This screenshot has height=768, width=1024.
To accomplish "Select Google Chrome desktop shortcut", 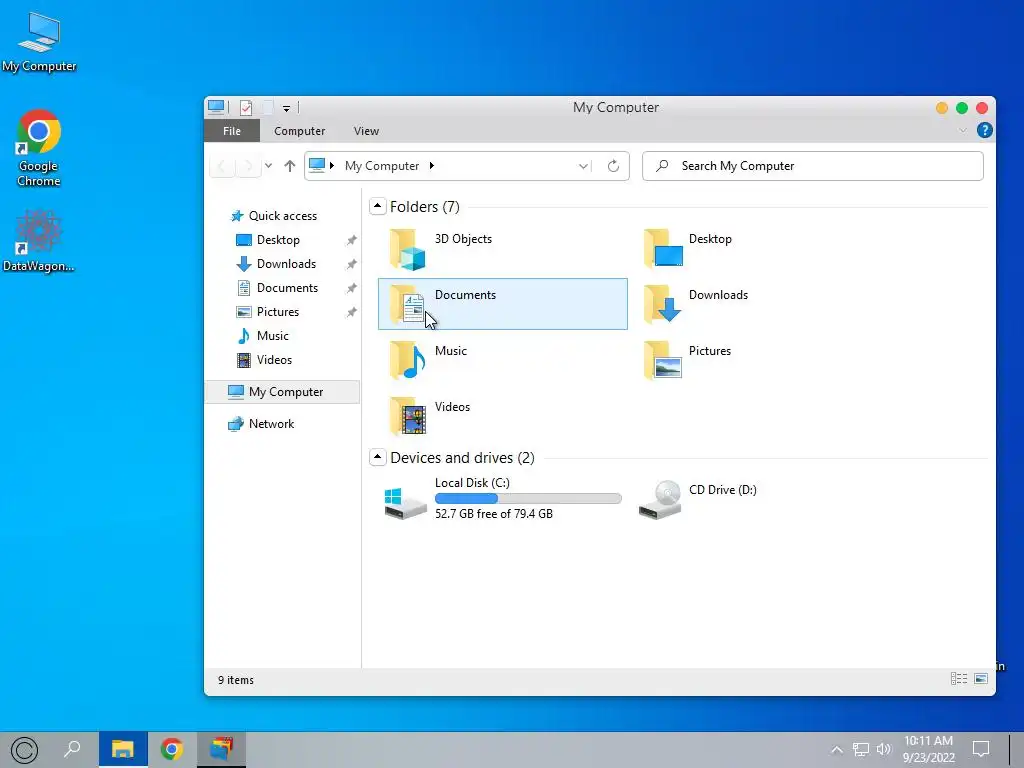I will (x=39, y=149).
